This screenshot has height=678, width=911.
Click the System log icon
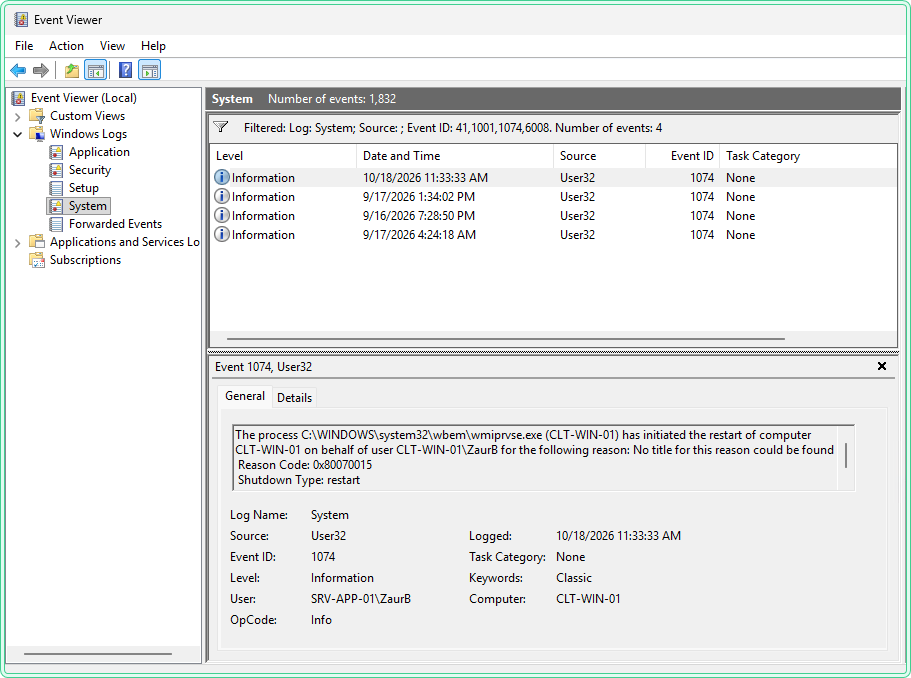[56, 206]
